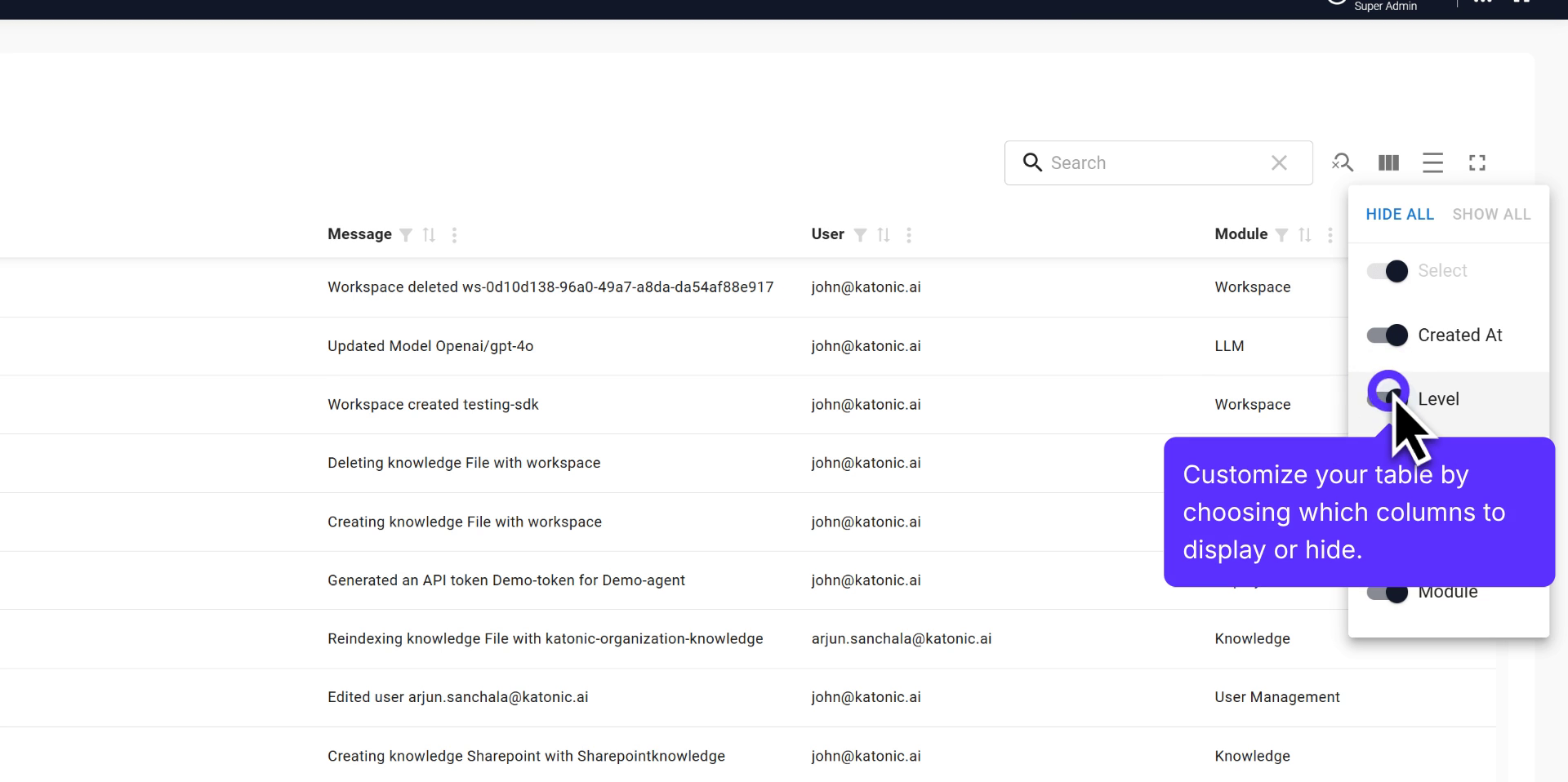Open the Message column three-dot menu

tap(455, 235)
